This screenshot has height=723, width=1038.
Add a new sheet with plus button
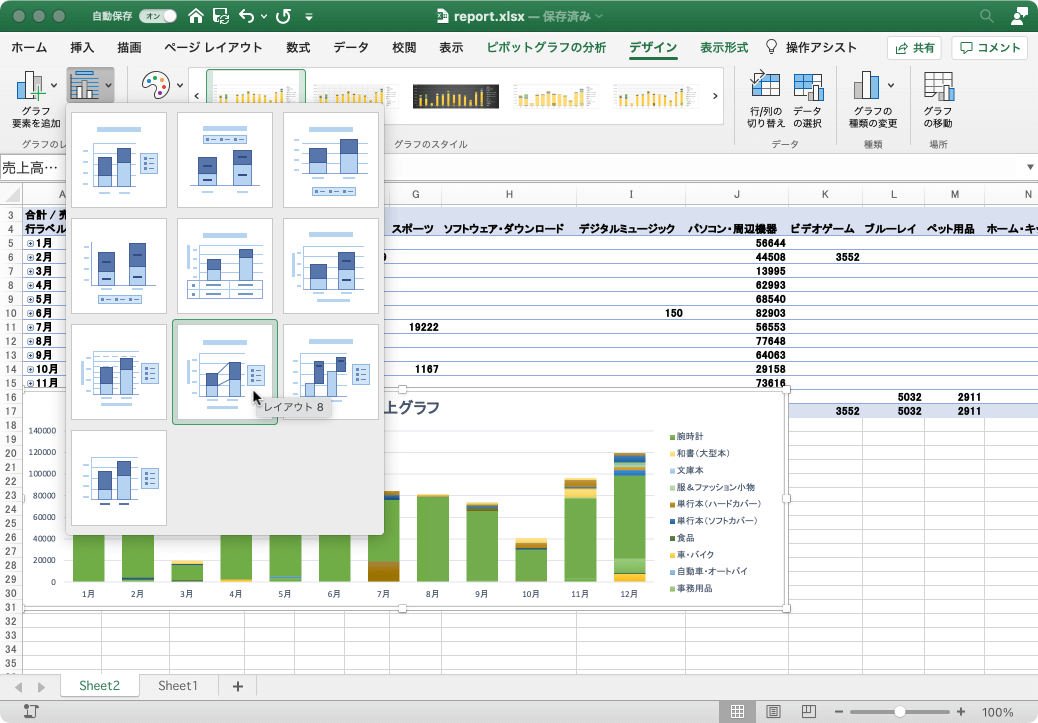(238, 687)
